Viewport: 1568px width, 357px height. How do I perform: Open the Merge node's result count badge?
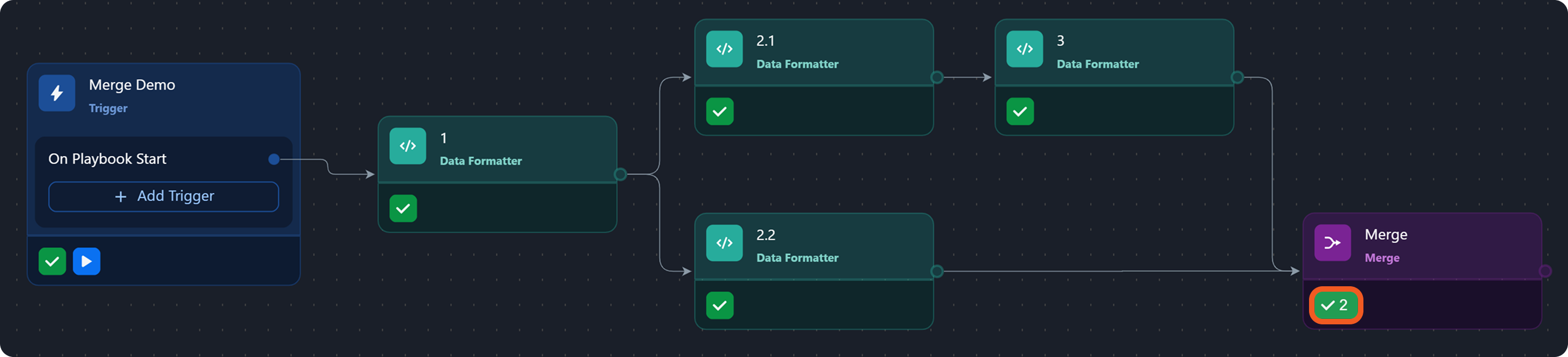coord(1336,305)
